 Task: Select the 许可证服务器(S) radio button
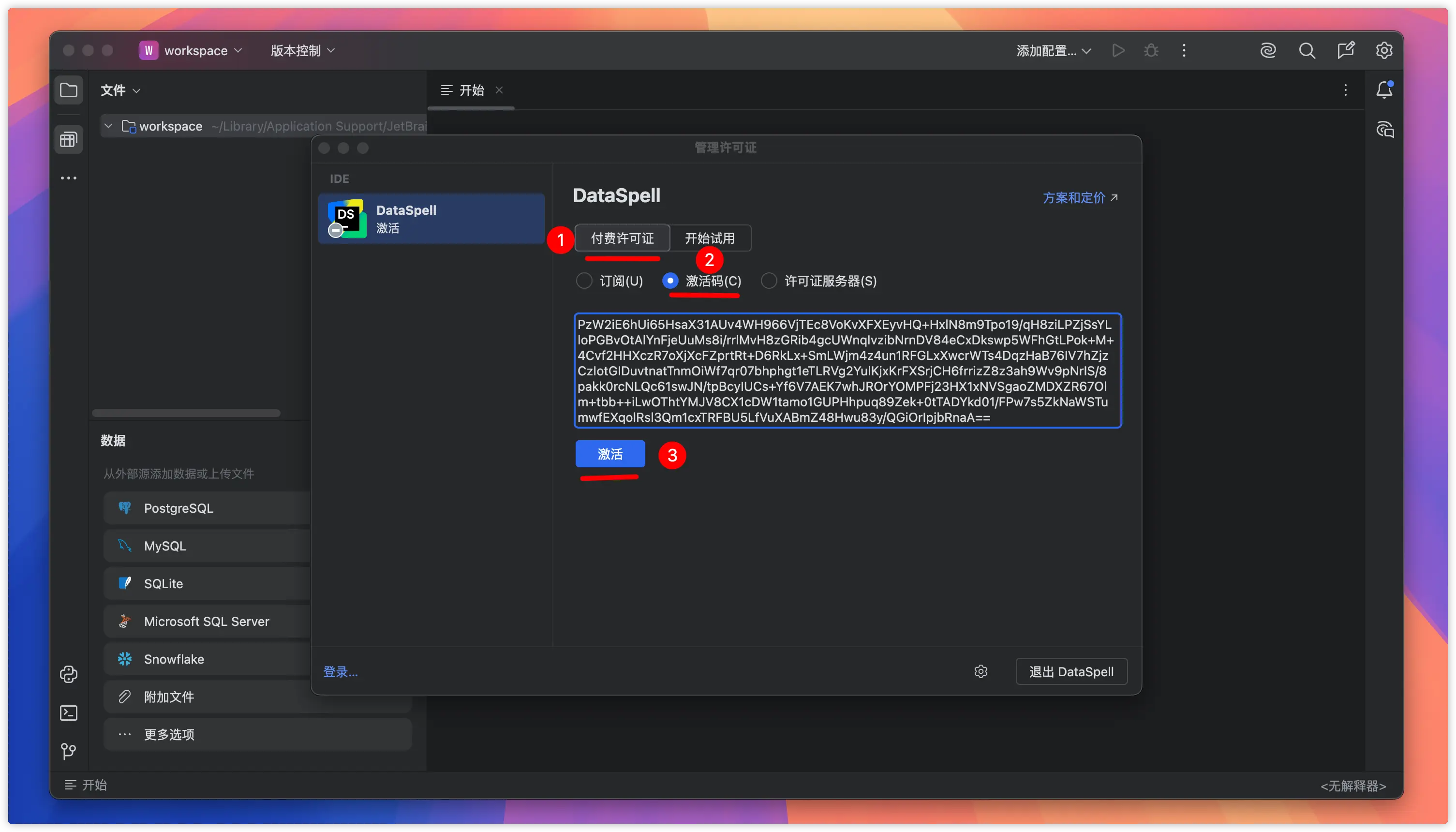[x=769, y=281]
